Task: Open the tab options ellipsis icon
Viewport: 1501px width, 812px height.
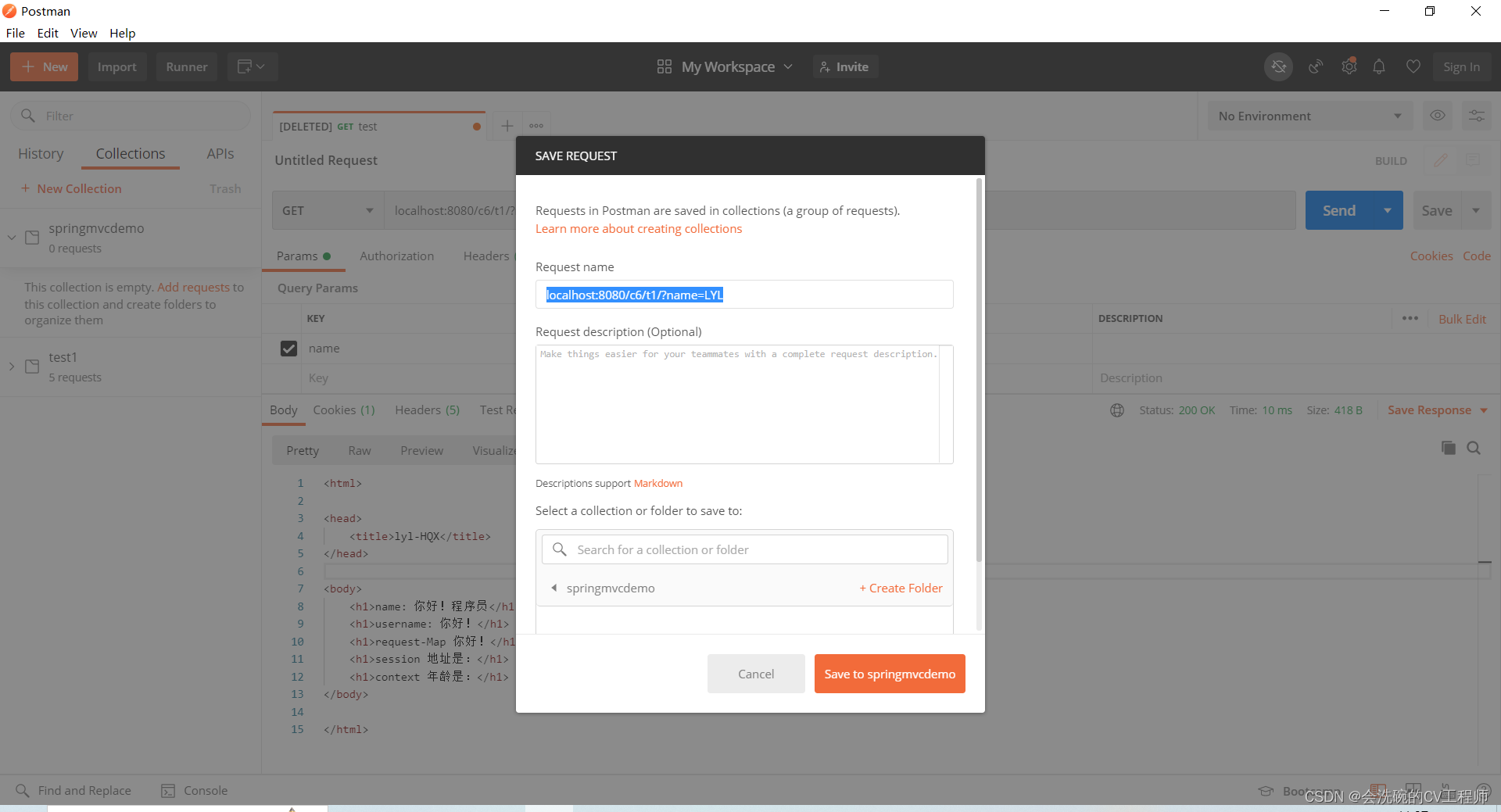Action: tap(536, 126)
